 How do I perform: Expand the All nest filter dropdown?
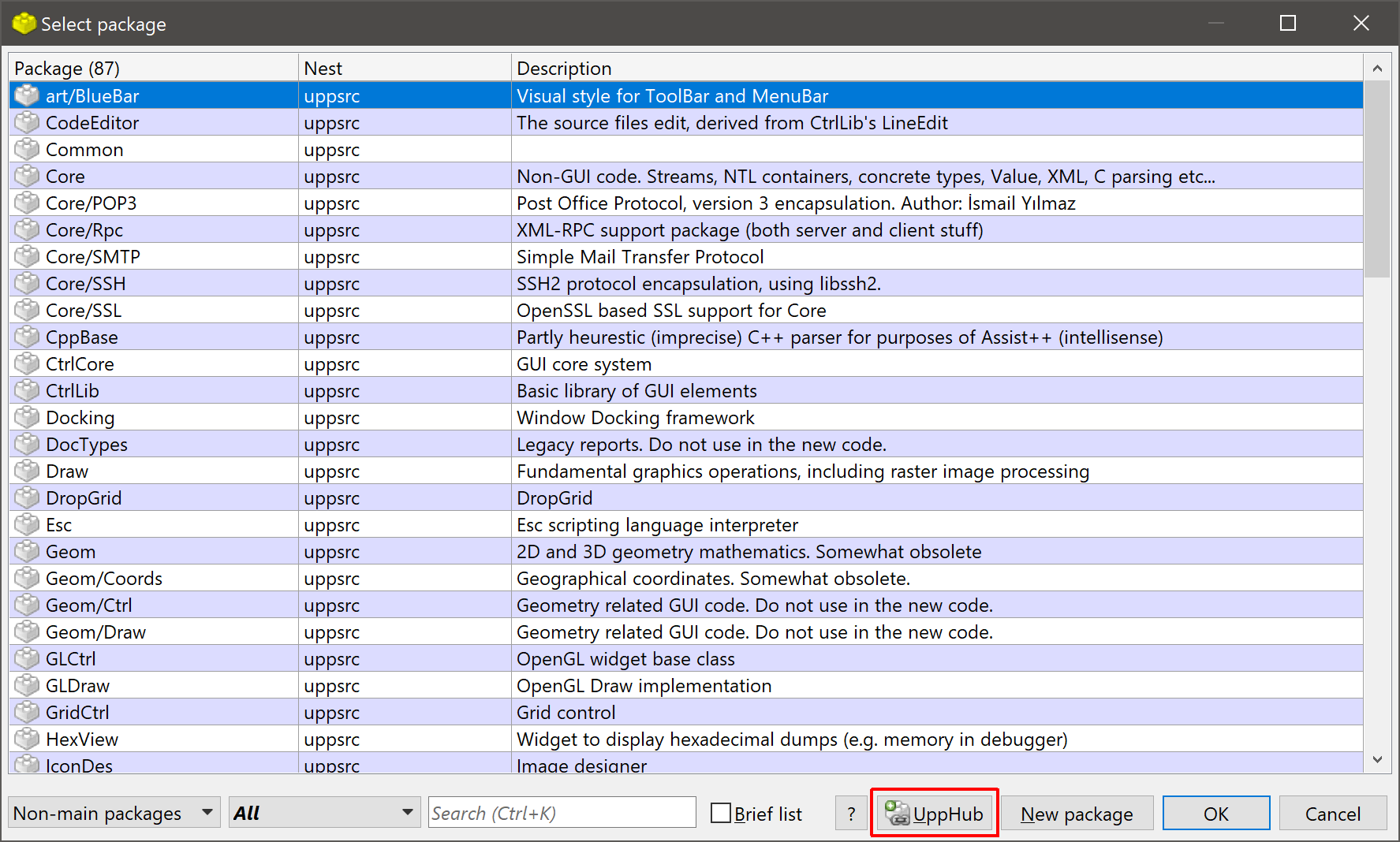tap(323, 813)
